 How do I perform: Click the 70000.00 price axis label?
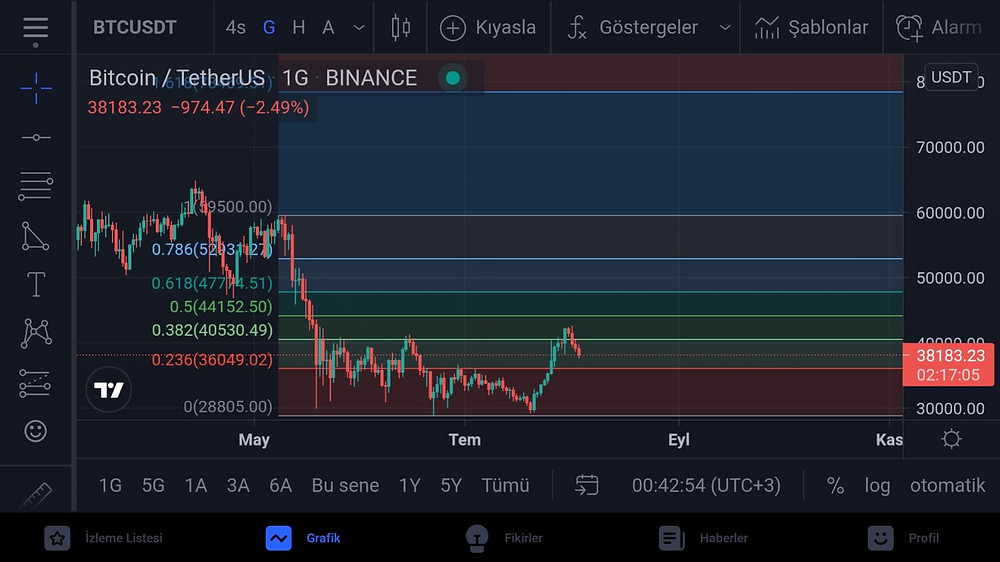pos(950,147)
